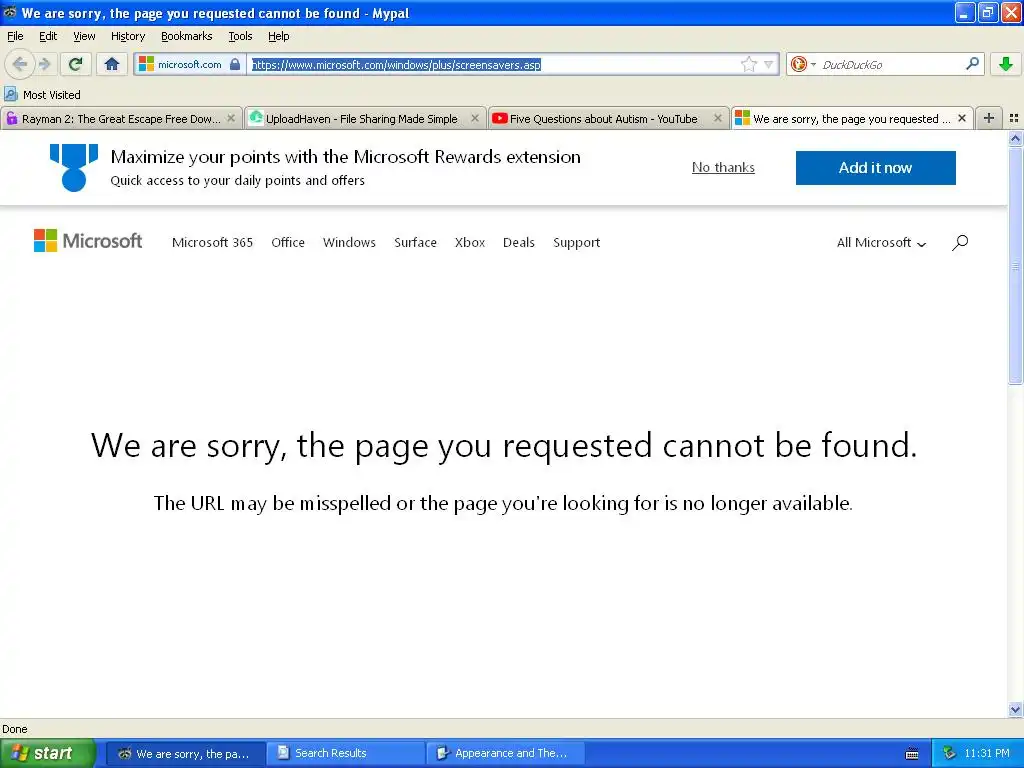1024x768 pixels.
Task: Select the Search Results taskbar button
Action: [x=345, y=754]
